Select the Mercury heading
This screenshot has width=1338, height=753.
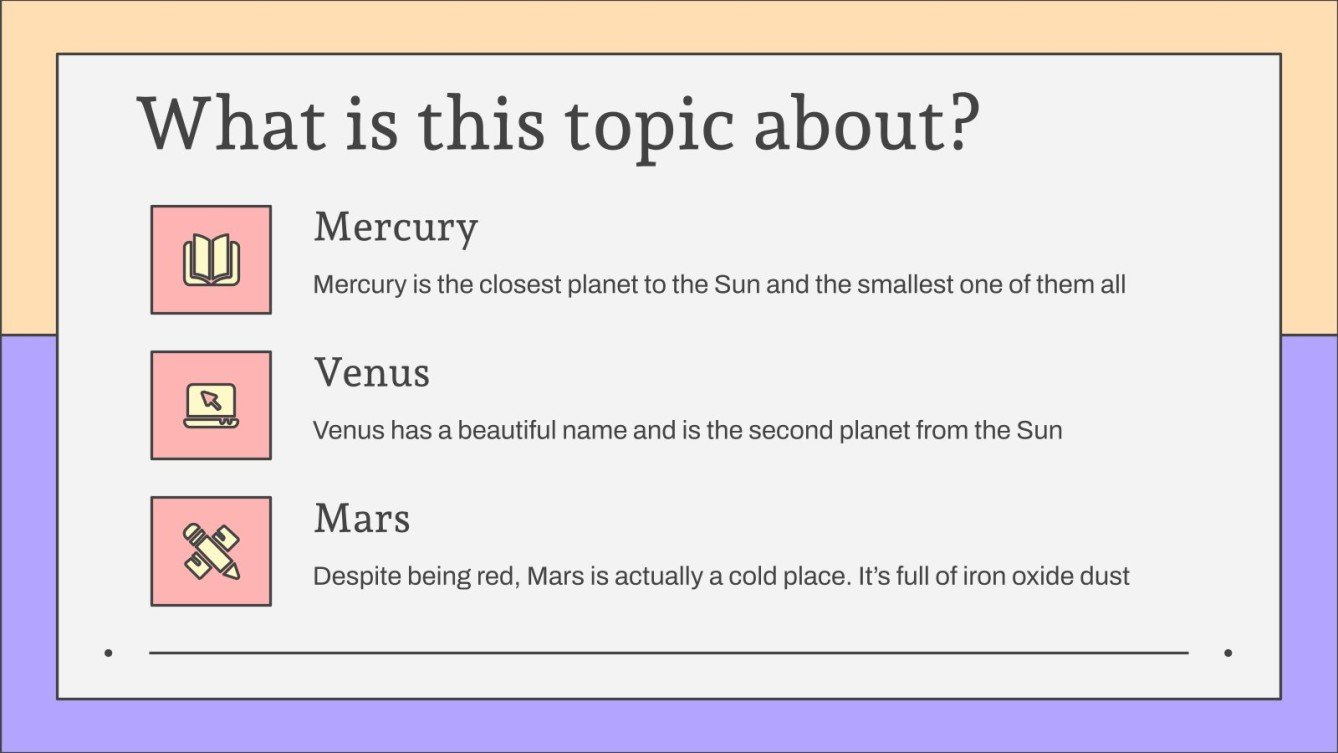coord(395,228)
